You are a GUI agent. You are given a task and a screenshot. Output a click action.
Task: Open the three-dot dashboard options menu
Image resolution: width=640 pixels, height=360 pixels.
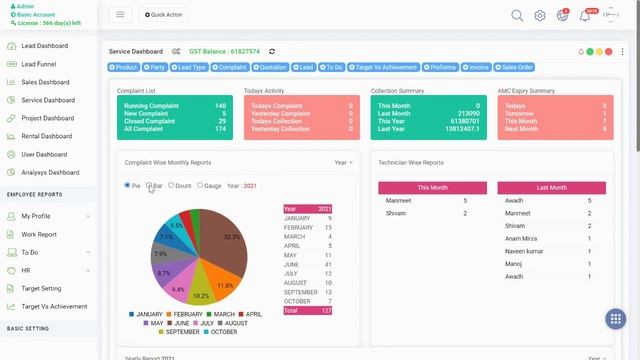pyautogui.click(x=622, y=52)
